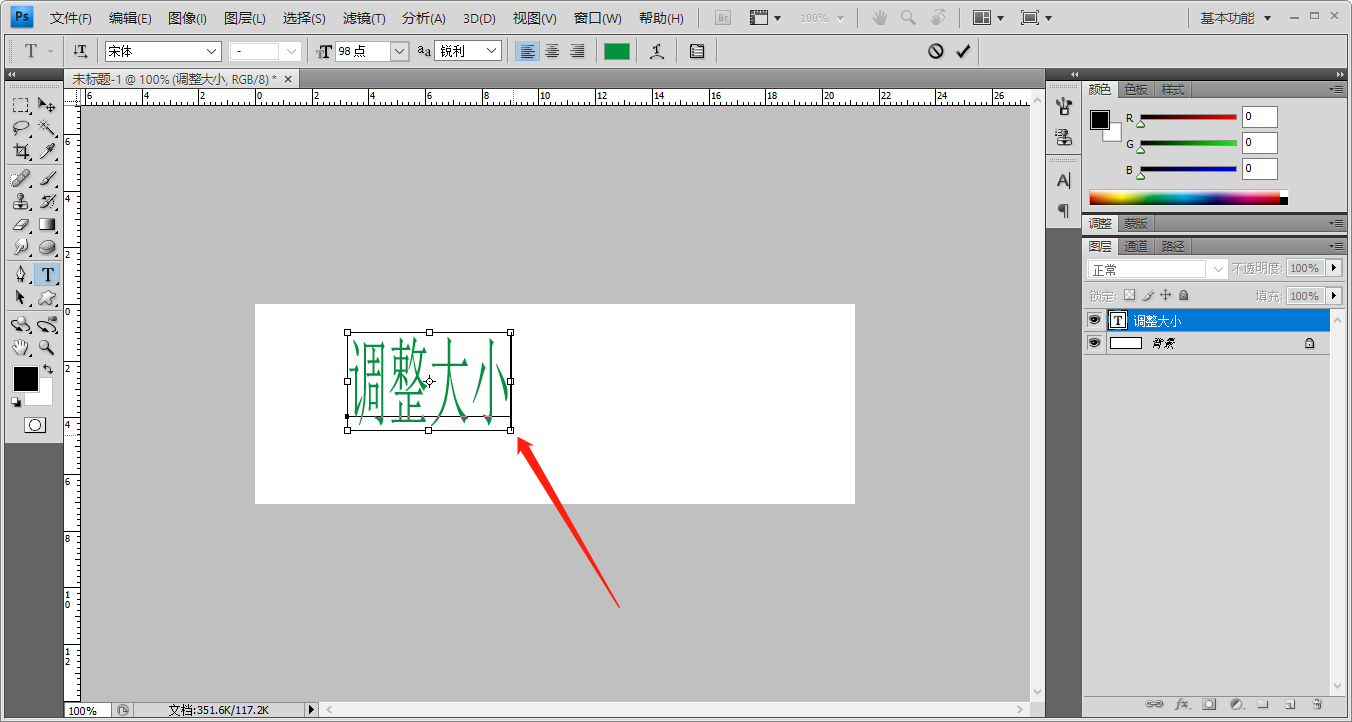The width and height of the screenshot is (1352, 722).
Task: Open the Character panel icon in right dock
Action: [x=1062, y=180]
